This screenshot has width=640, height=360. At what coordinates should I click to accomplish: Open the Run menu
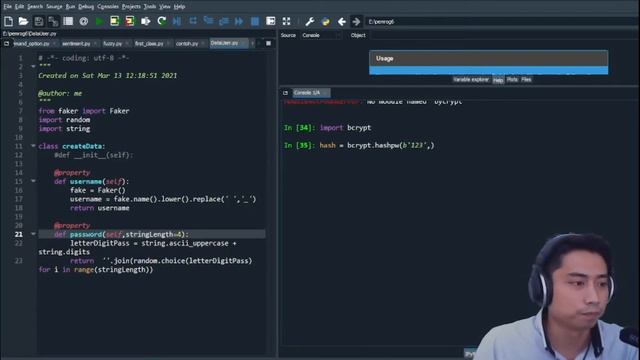click(70, 7)
